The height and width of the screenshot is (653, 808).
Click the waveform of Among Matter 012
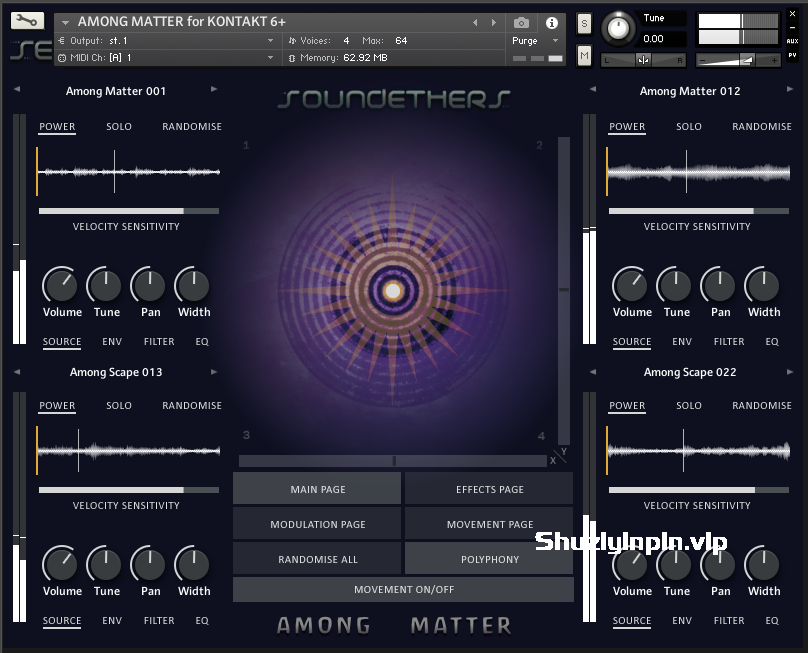698,172
